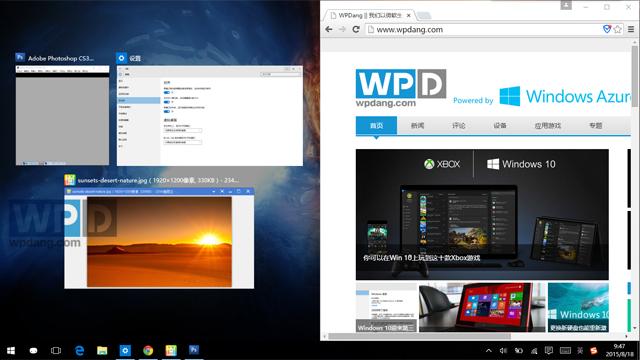Pick the Adobe Photoshop CS3 window thumbnail
Screen dimensions: 640x360
[62, 115]
